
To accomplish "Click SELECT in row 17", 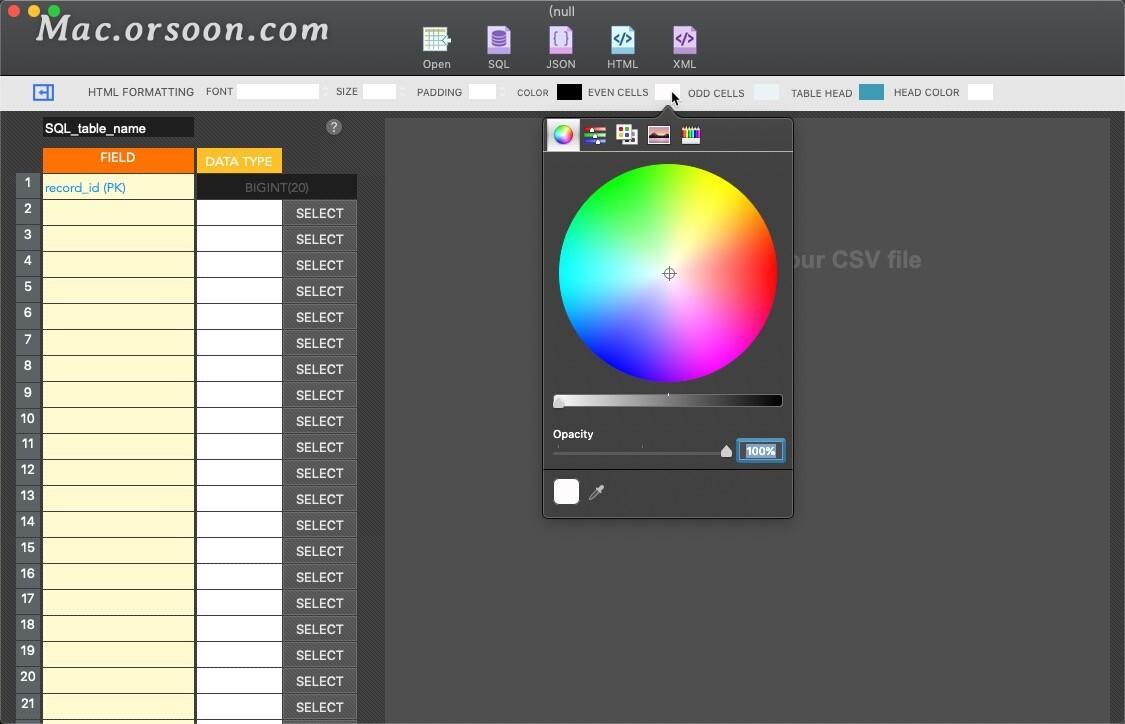I will tap(319, 603).
